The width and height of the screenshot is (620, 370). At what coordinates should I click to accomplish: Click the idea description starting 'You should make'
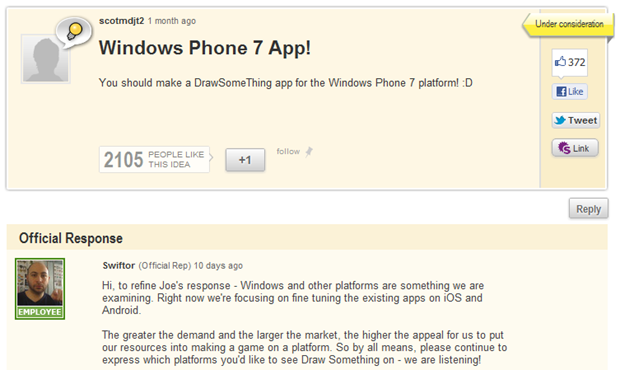pos(285,83)
